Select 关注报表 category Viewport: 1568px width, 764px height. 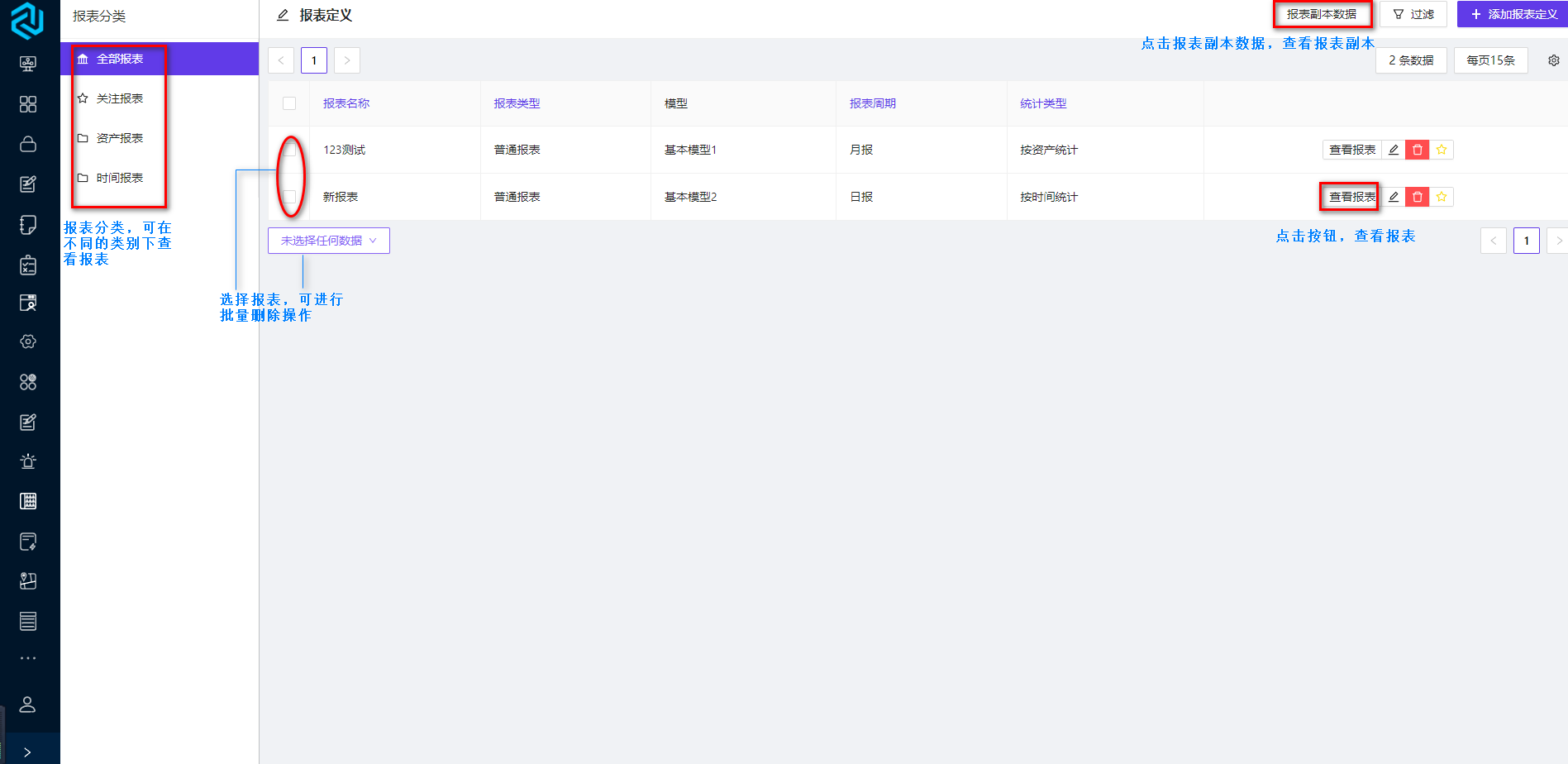(x=160, y=98)
